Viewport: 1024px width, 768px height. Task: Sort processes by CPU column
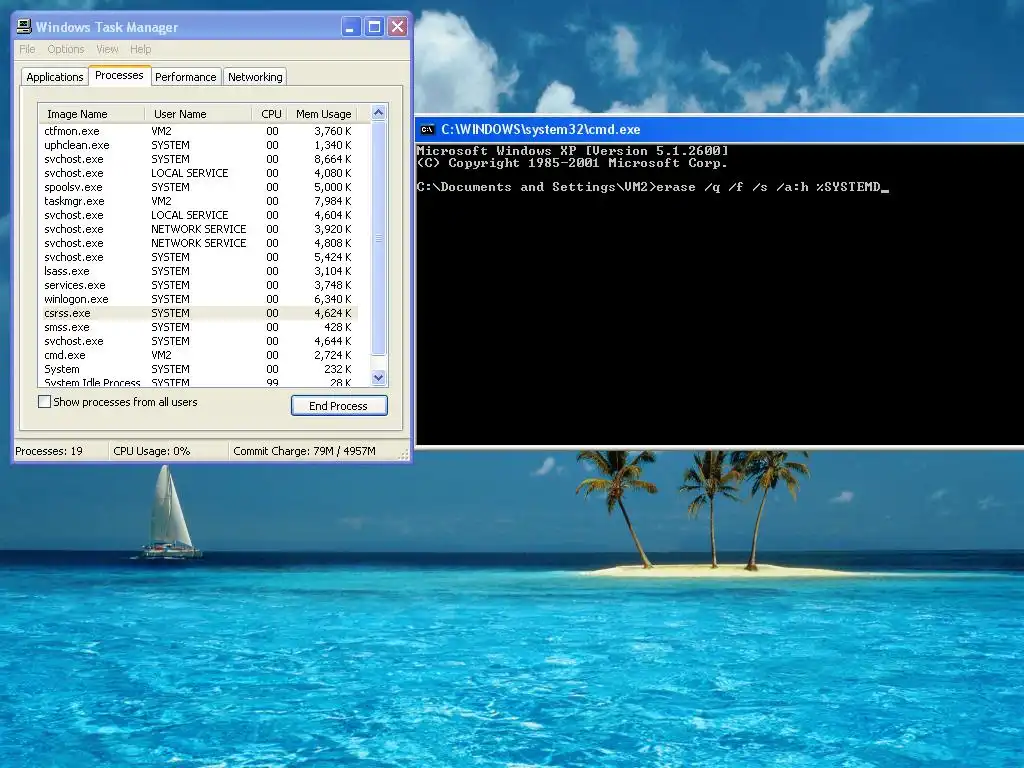[x=270, y=114]
